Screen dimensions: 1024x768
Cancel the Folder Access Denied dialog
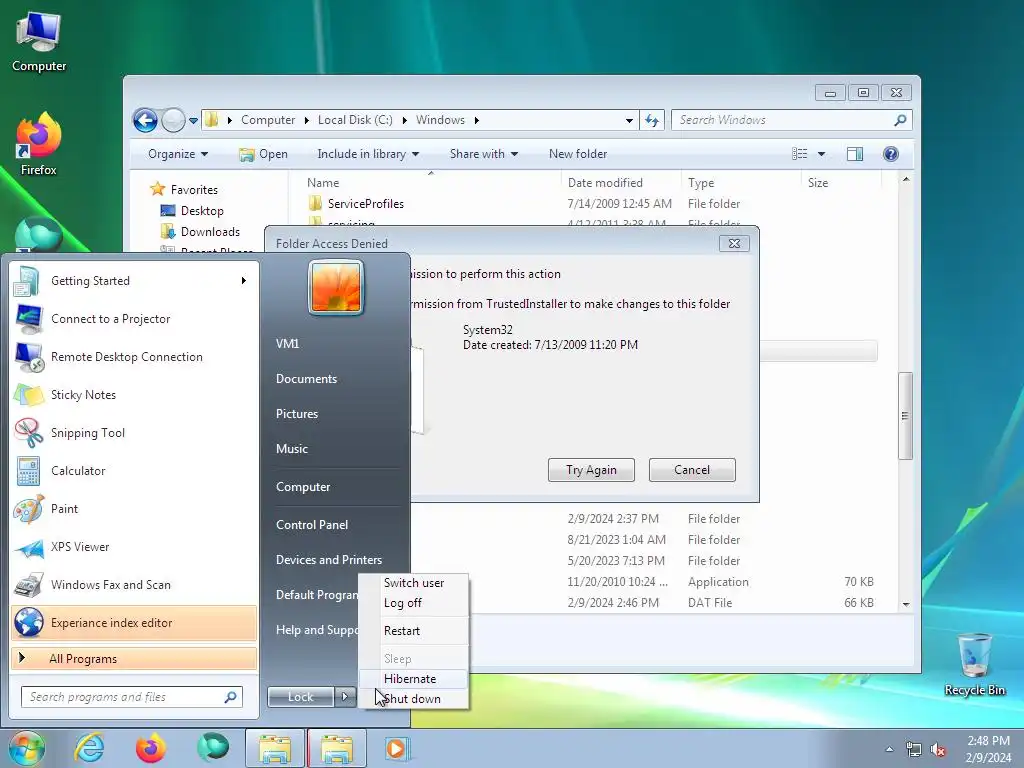(x=692, y=470)
